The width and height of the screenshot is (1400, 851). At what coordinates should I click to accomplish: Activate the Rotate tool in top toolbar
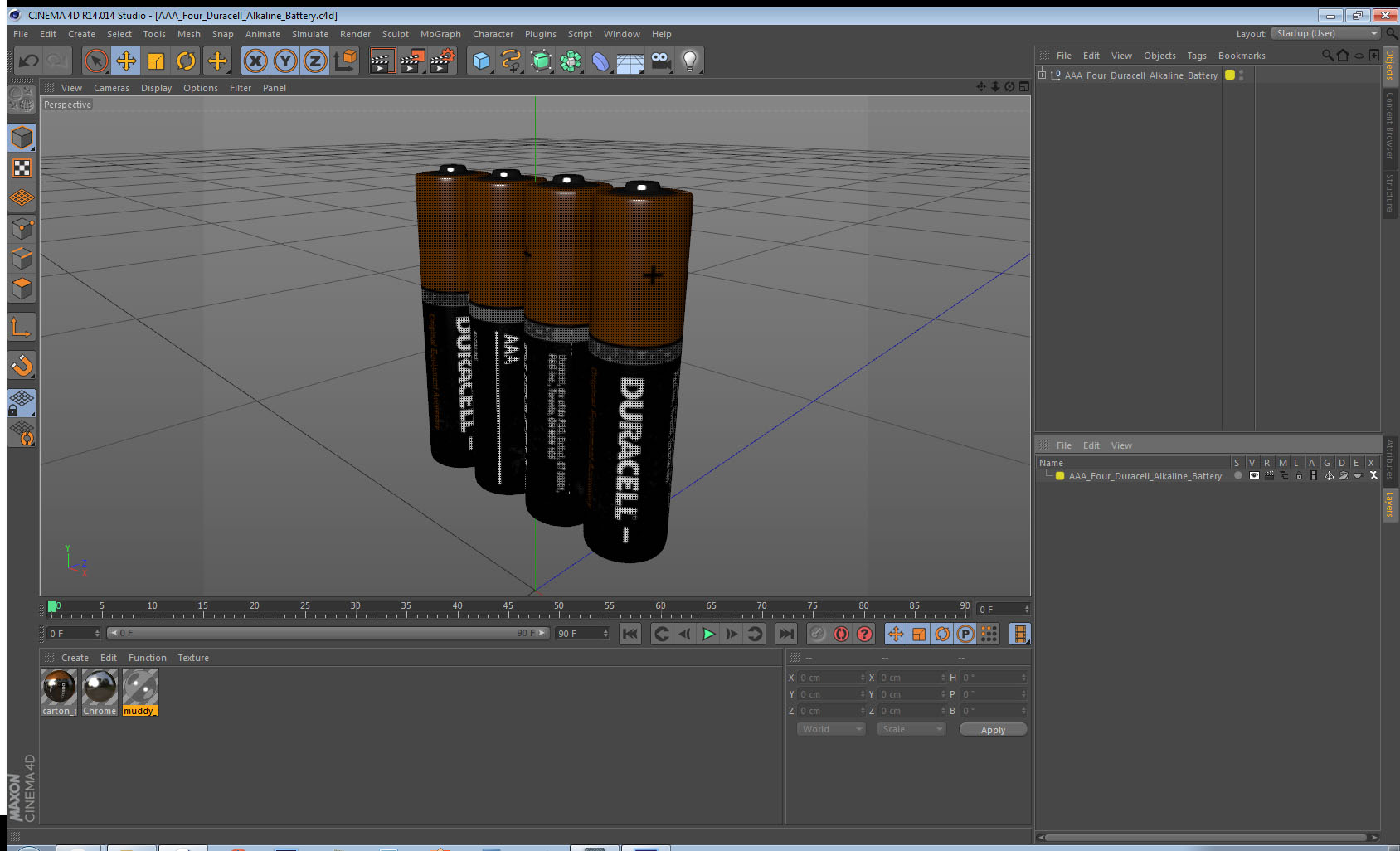(186, 61)
